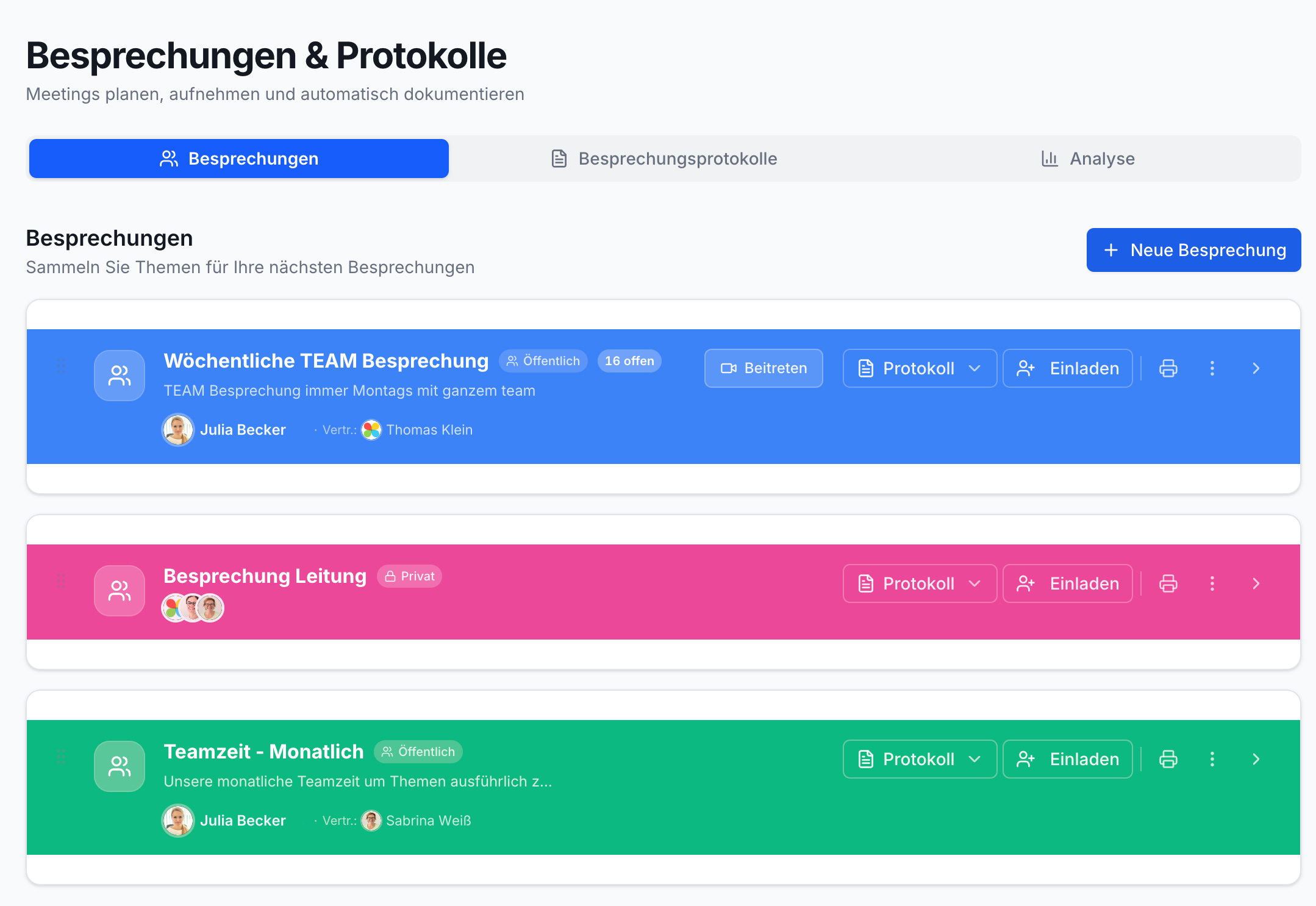Click the Privat badge on Besprechung Leitung
This screenshot has height=906, width=1316.
click(x=409, y=576)
